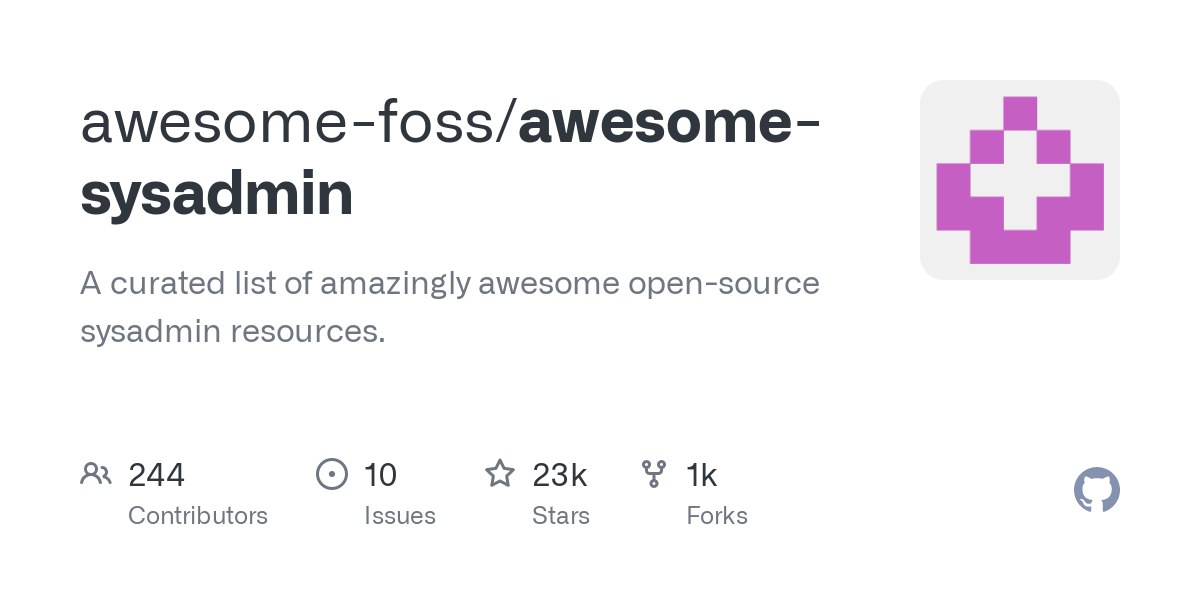Click the bold "sysadmin" title word
The width and height of the screenshot is (1200, 600).
pos(216,194)
